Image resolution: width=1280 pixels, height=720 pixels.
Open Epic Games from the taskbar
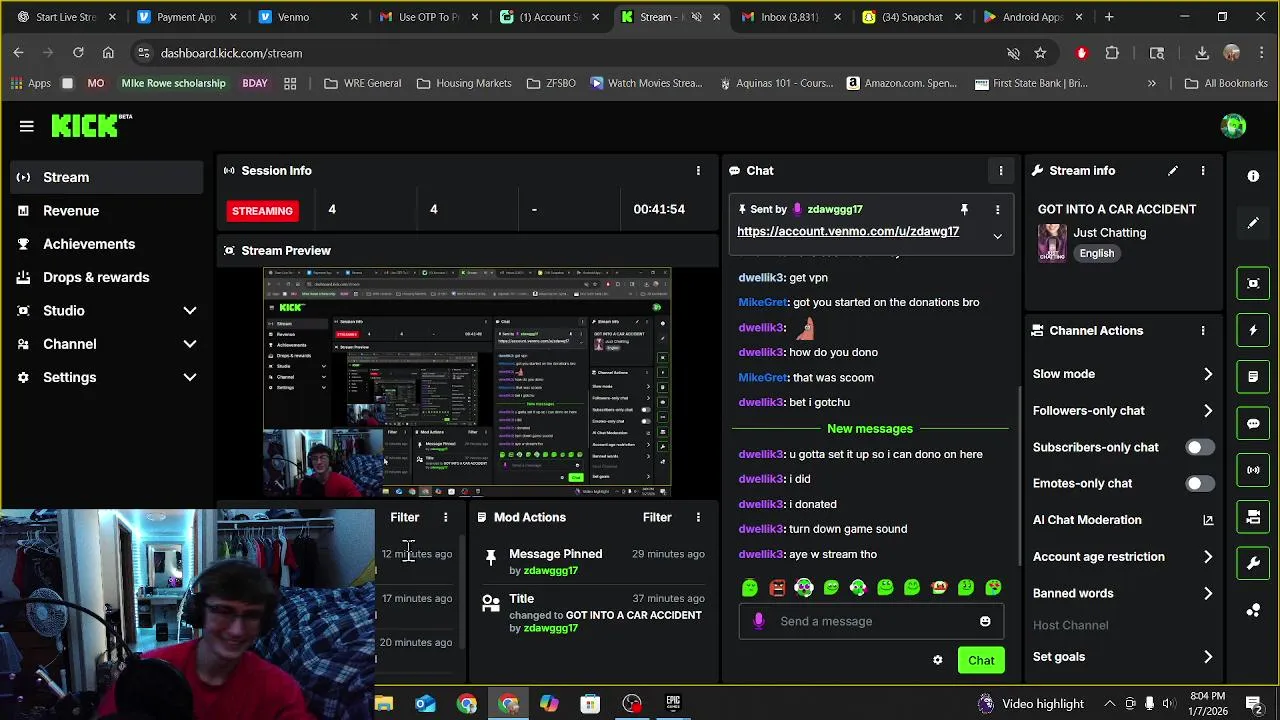point(673,704)
